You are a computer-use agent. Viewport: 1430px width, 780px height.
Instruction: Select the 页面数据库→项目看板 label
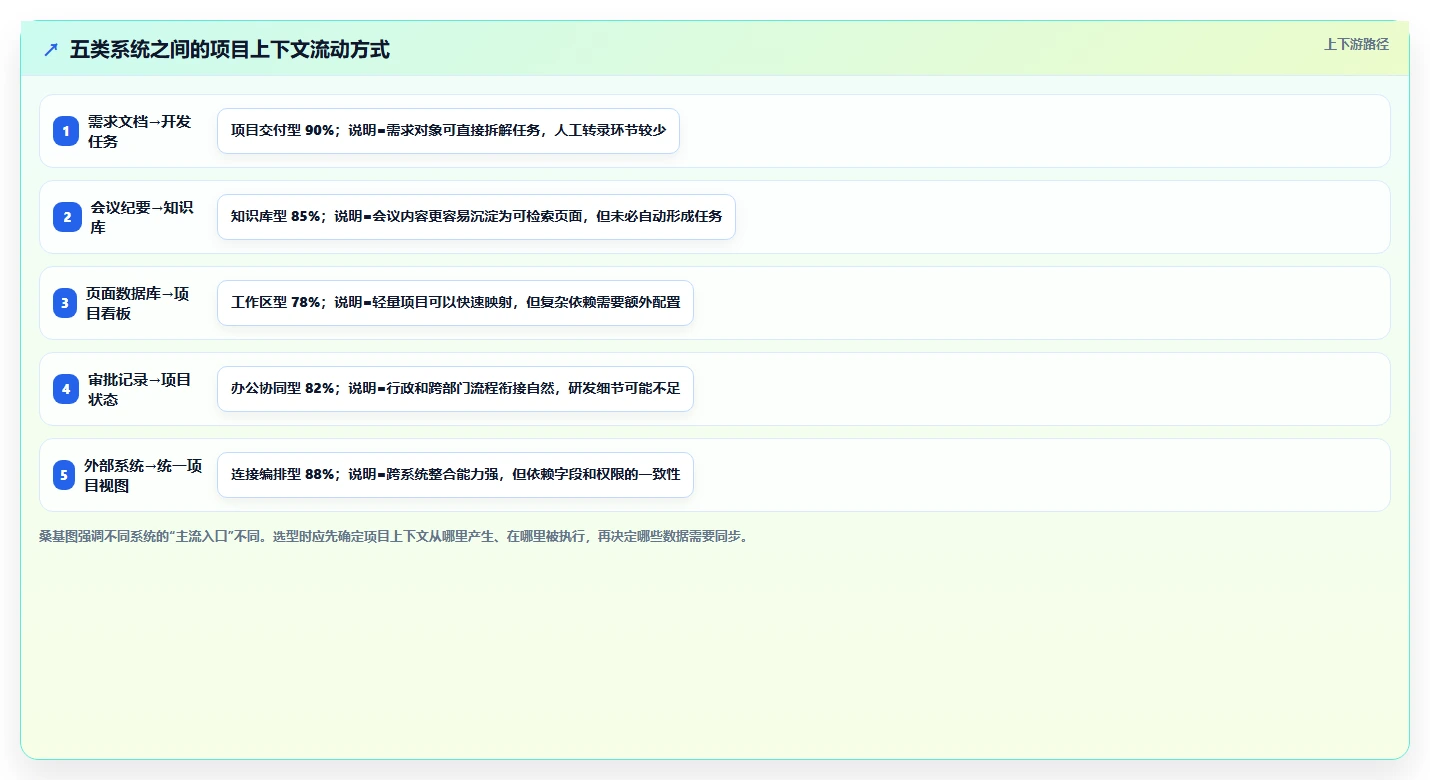click(x=138, y=303)
